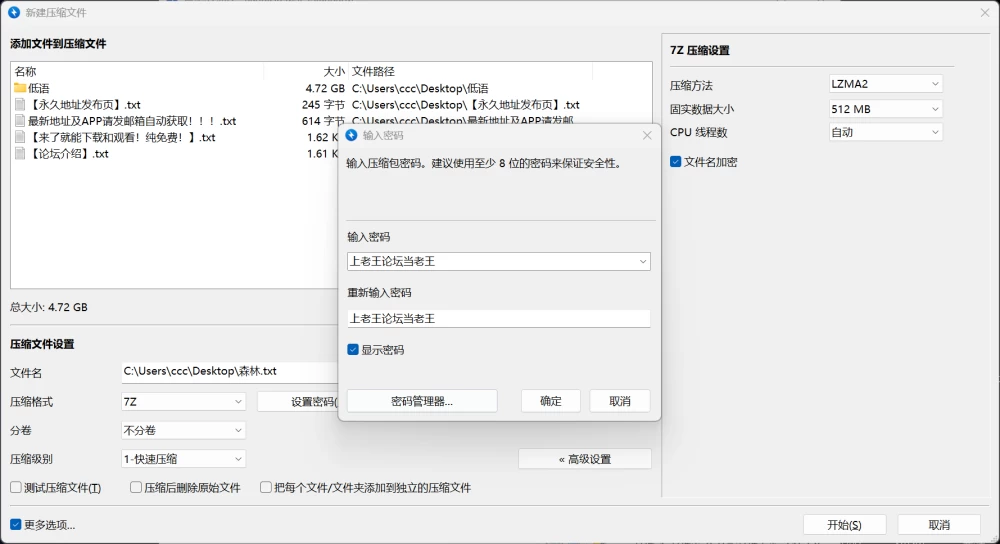Click 文件名 path input field
Viewport: 1000px width, 544px height.
click(x=230, y=372)
